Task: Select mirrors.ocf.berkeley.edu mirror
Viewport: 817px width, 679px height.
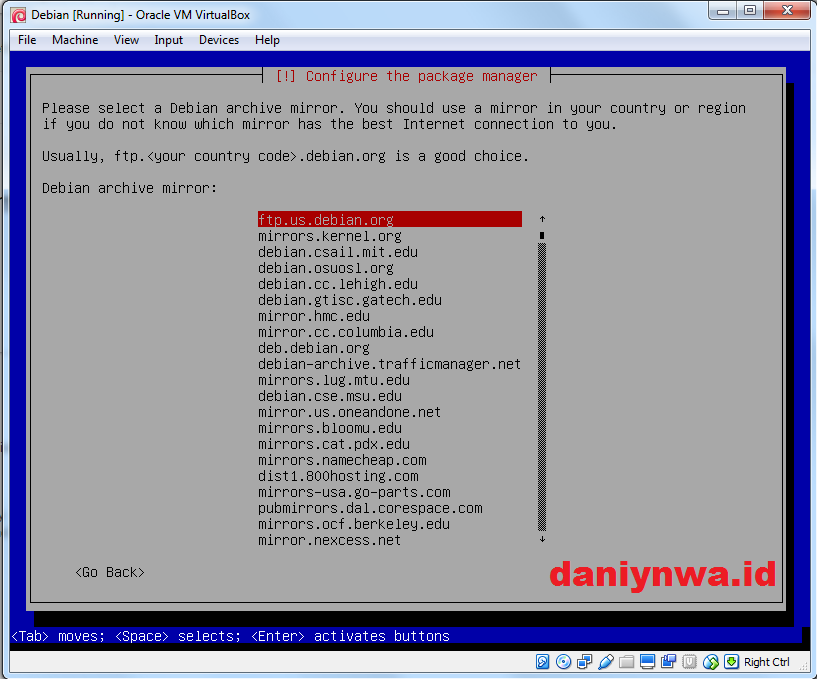Action: pyautogui.click(x=354, y=524)
